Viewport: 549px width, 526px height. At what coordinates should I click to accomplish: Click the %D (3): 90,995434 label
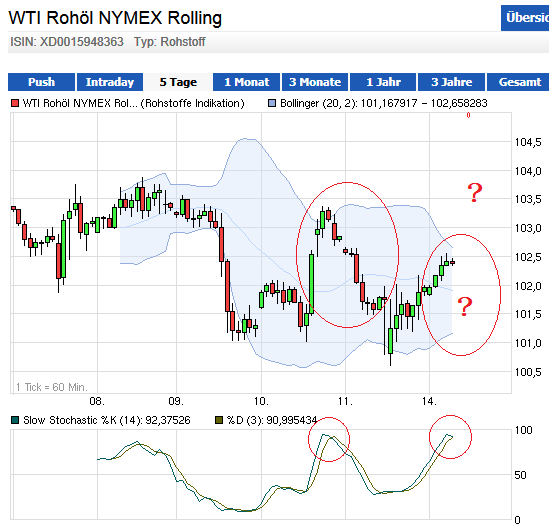272,420
